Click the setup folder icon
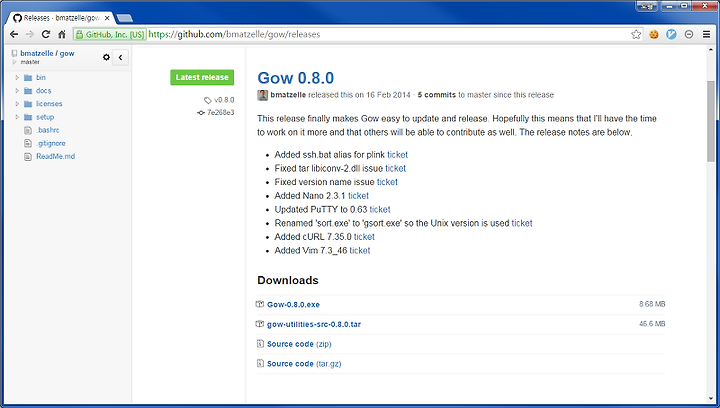Screen dimensions: 720x408 pyautogui.click(x=28, y=117)
